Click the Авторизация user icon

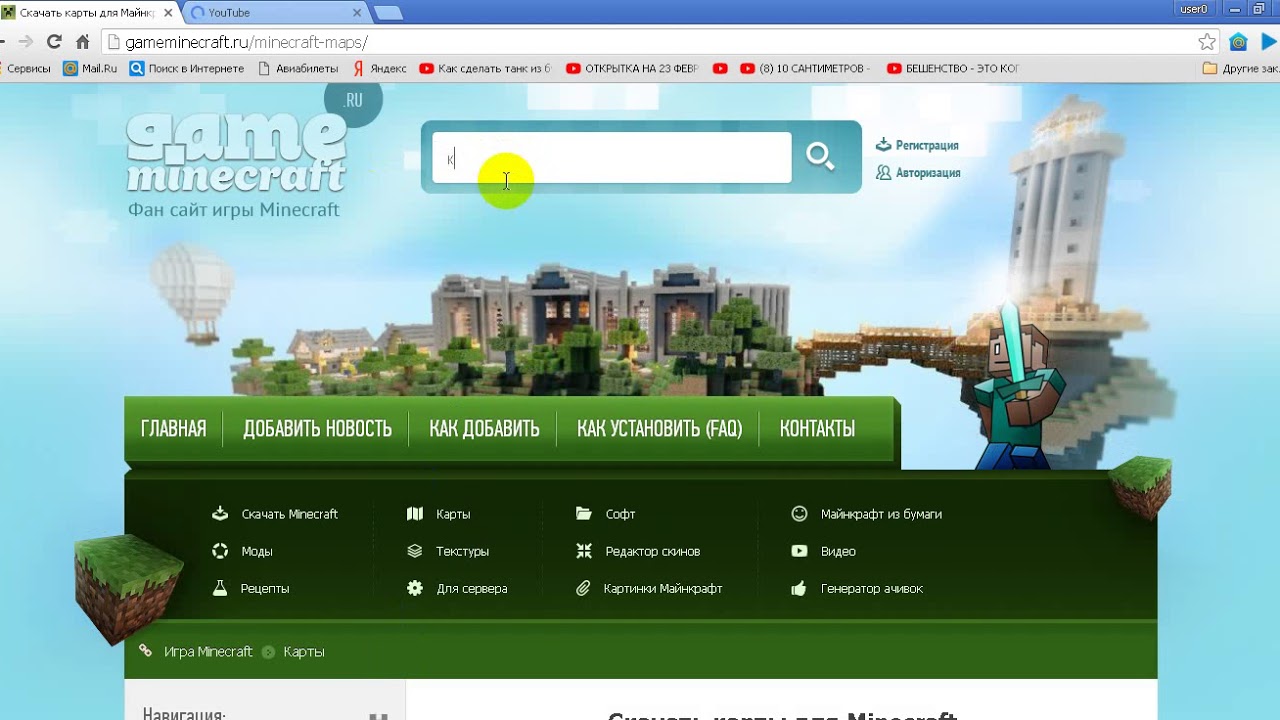click(x=883, y=172)
